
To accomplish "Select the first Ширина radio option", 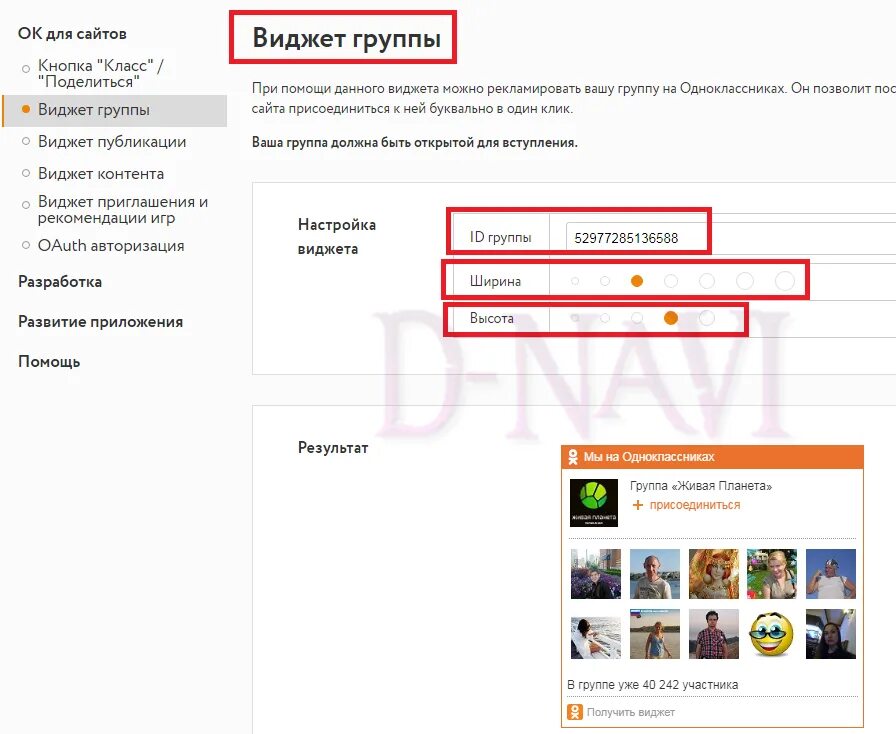I will pos(575,281).
